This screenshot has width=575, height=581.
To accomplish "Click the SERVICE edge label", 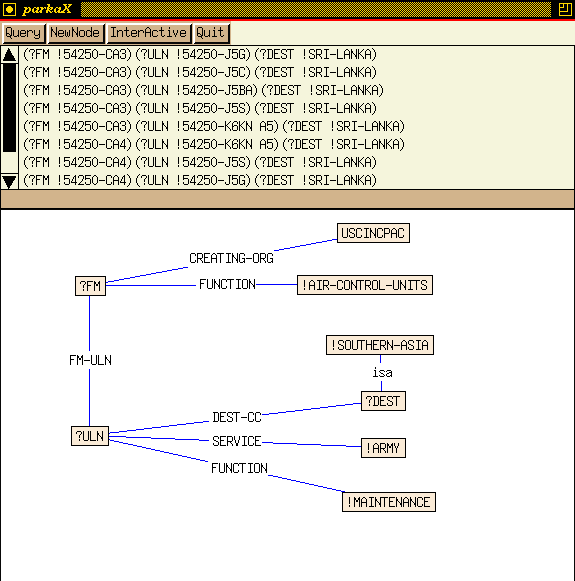I will coord(236,441).
